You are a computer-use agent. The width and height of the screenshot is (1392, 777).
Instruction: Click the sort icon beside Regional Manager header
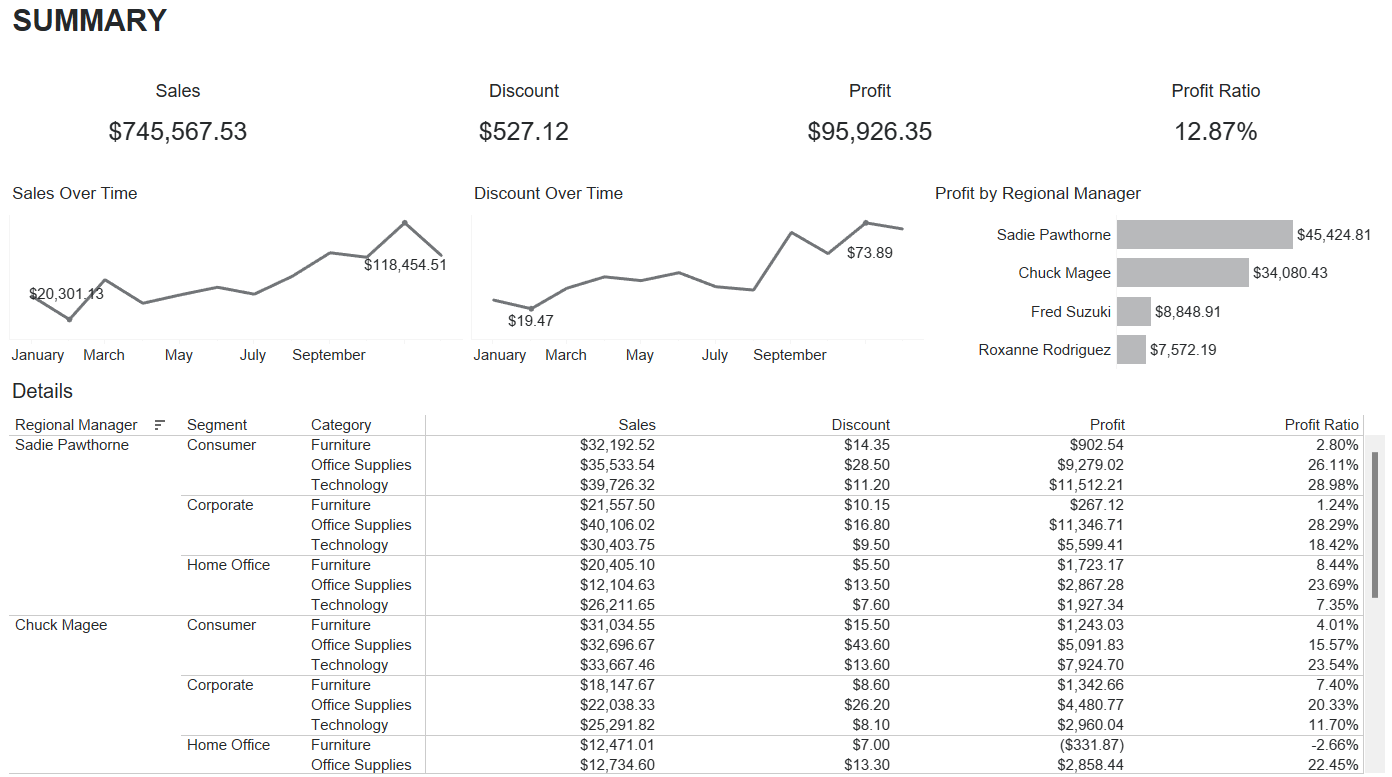159,425
